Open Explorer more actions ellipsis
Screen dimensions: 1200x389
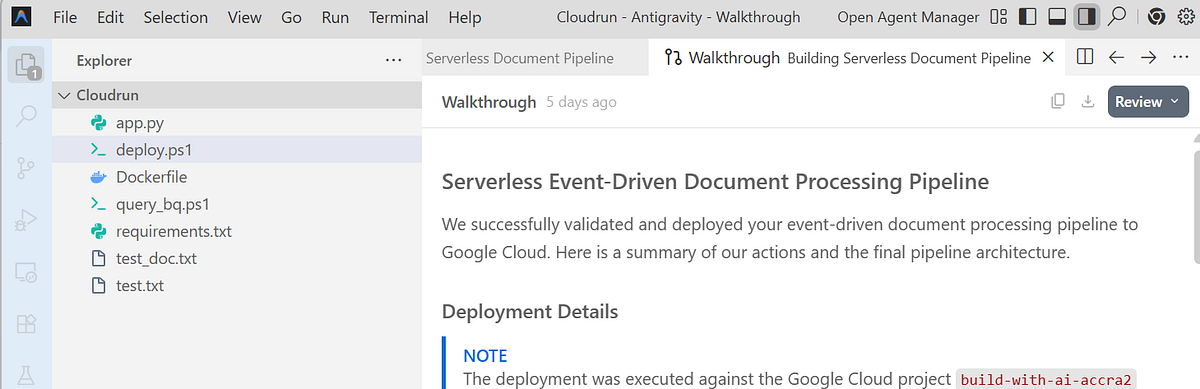[393, 60]
